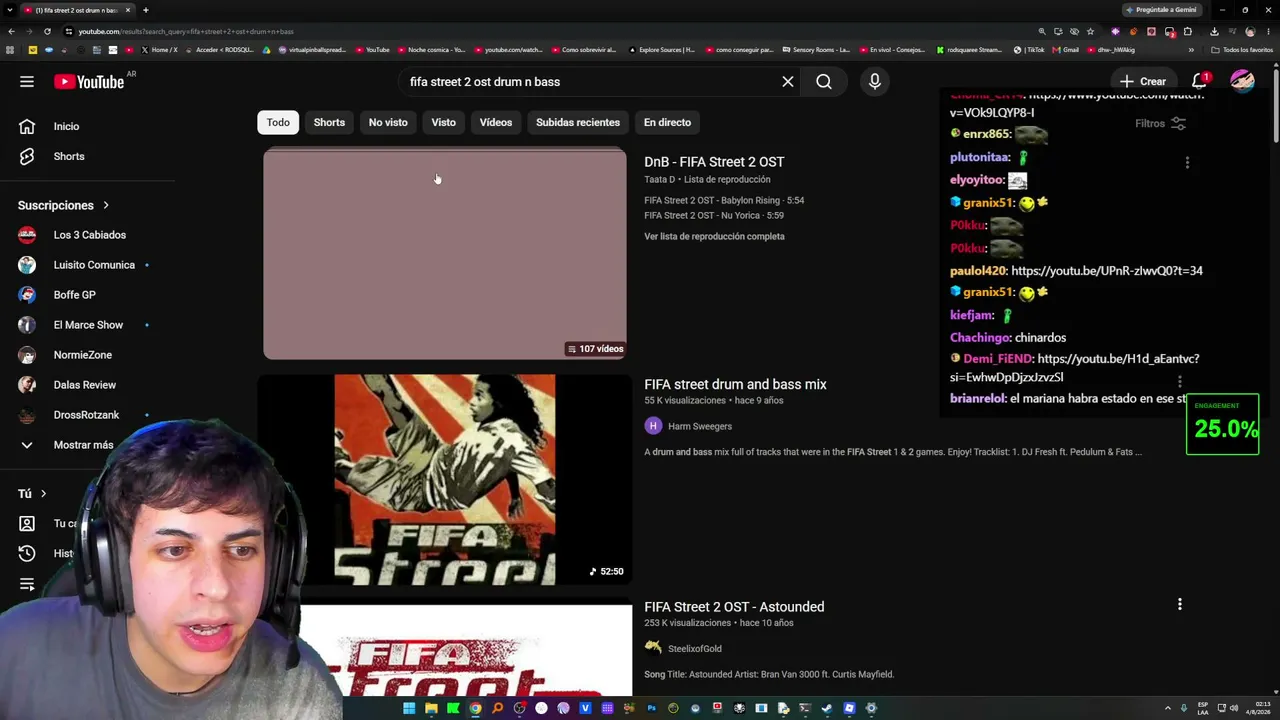Open Ver lista de reproducción completa
Viewport: 1280px width, 720px height.
point(714,237)
